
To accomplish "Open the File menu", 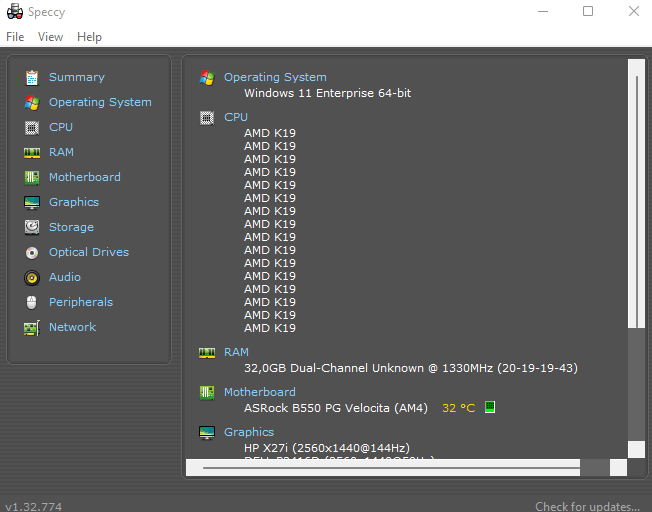I will (15, 37).
